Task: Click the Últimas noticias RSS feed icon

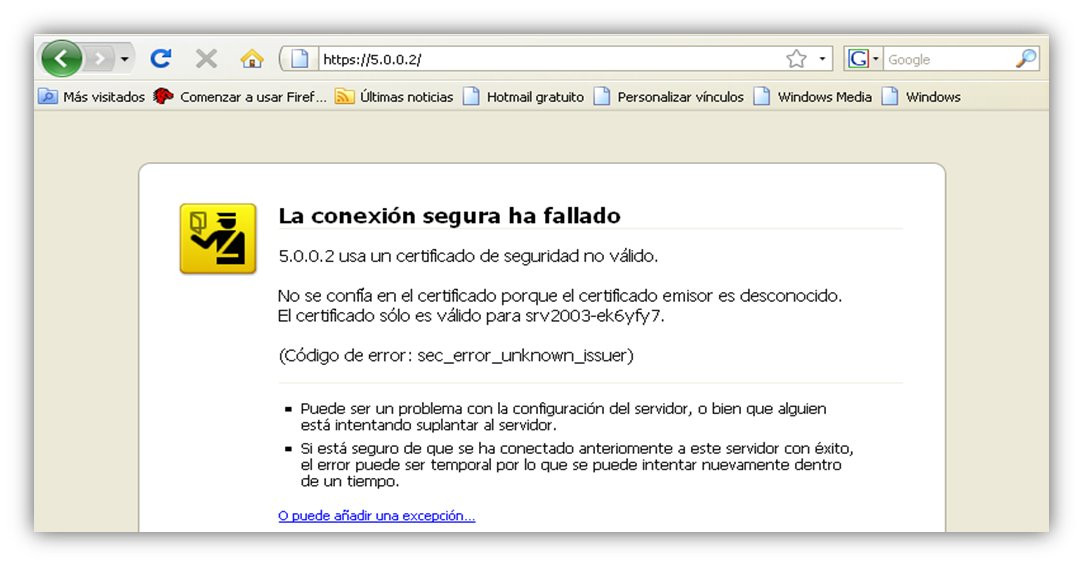Action: pyautogui.click(x=344, y=97)
